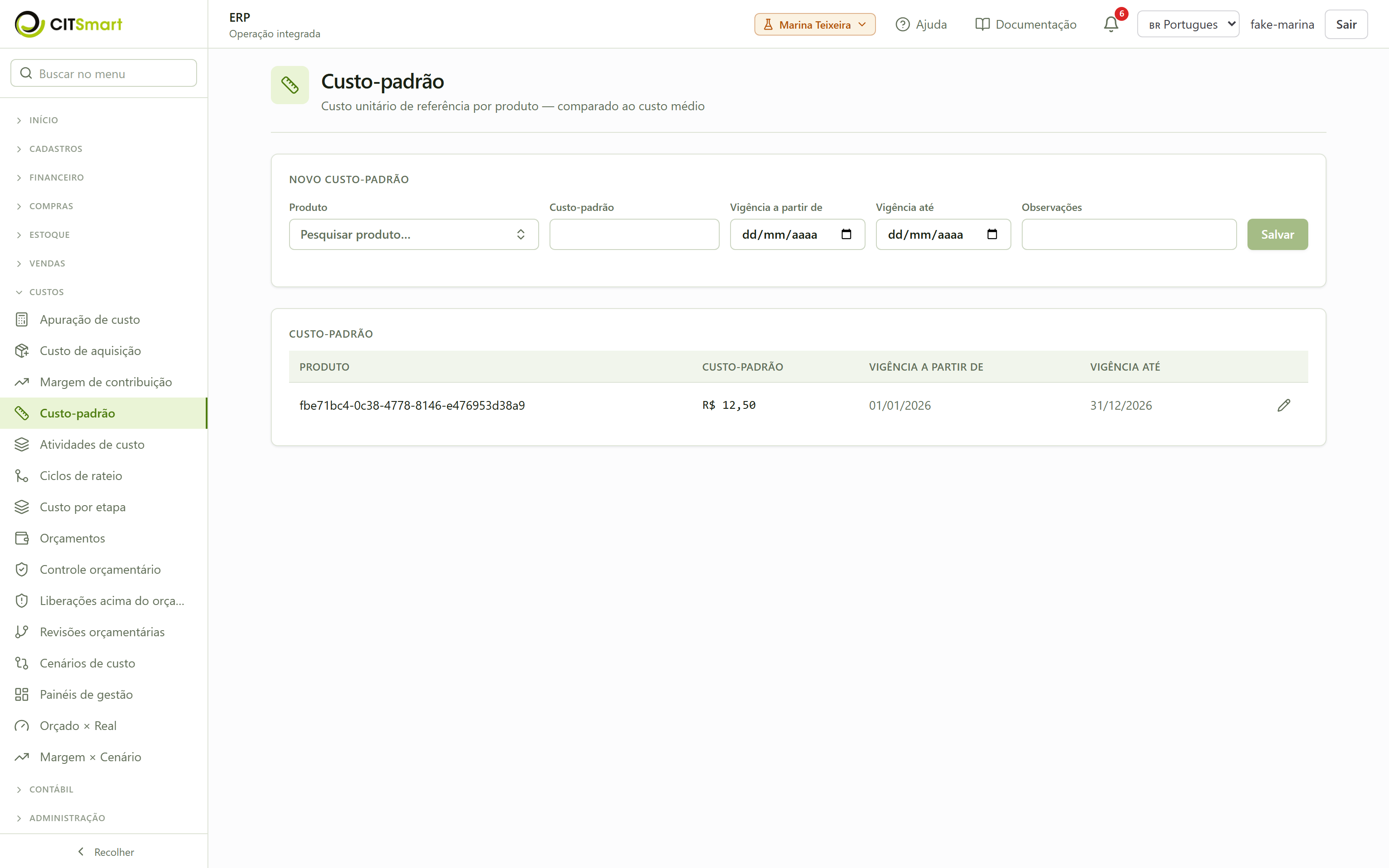Focus the Buscar no menu search field
Image resolution: width=1389 pixels, height=868 pixels.
coord(104,73)
